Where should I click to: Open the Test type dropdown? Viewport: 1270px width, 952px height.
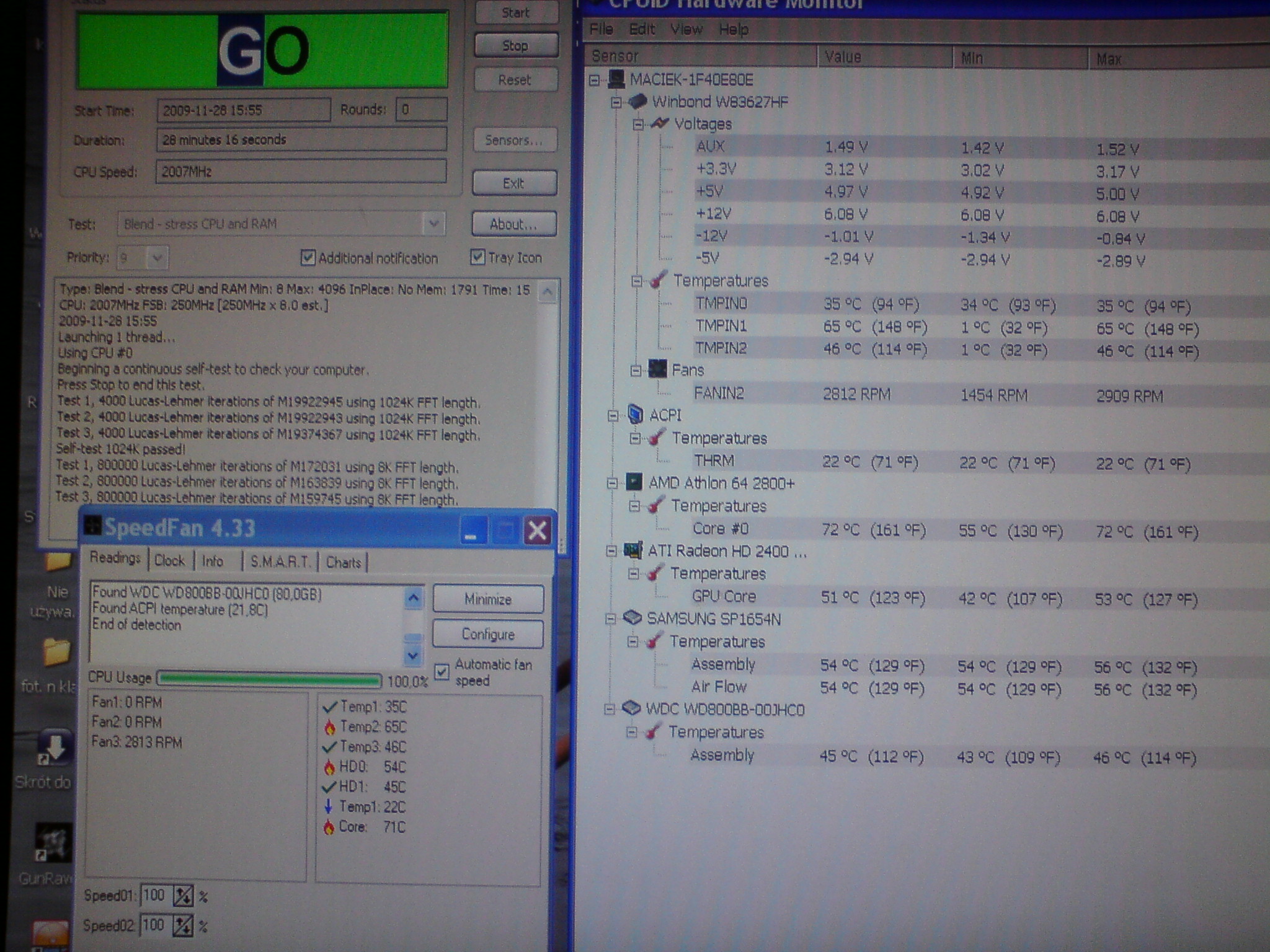[433, 223]
